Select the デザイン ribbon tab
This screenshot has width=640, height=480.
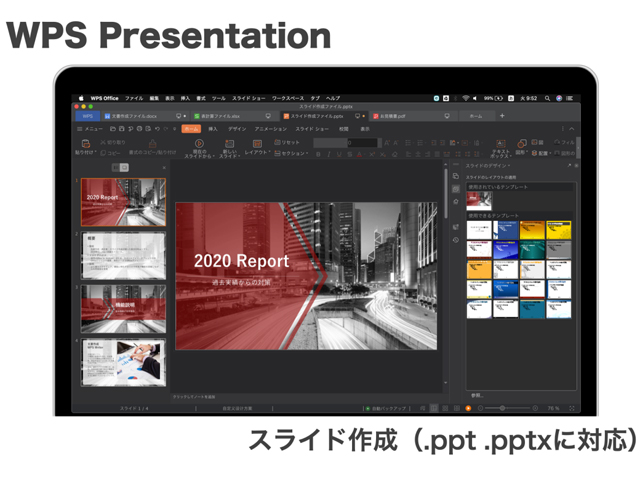(x=237, y=129)
